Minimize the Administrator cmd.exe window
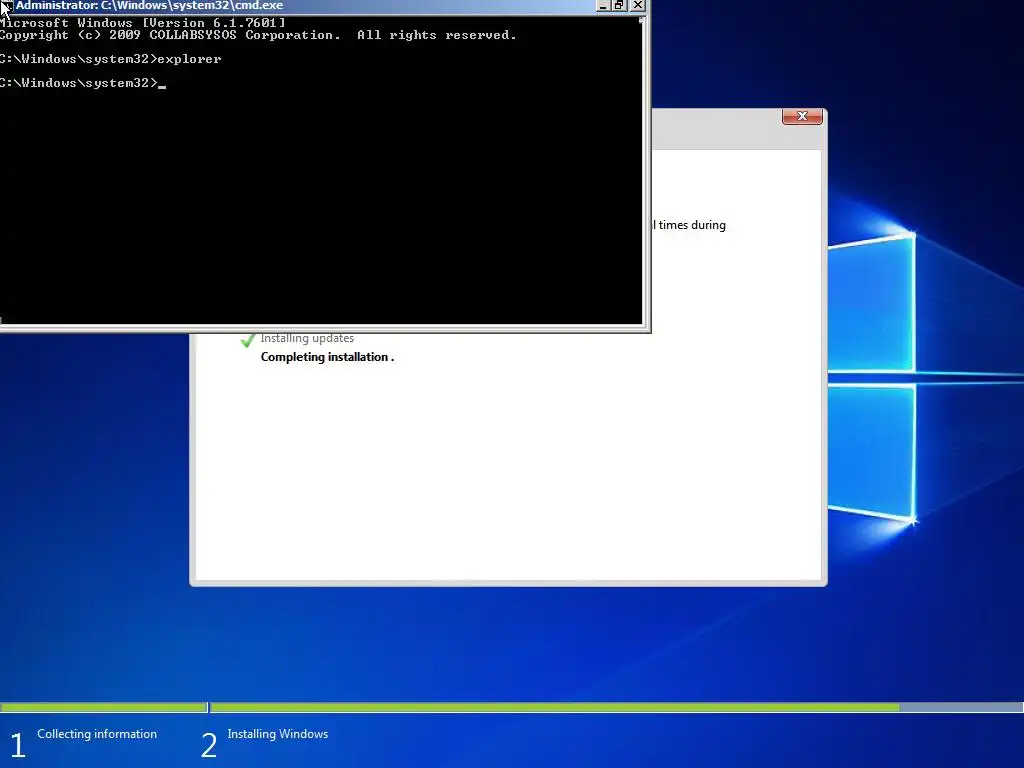This screenshot has height=768, width=1024. point(603,5)
